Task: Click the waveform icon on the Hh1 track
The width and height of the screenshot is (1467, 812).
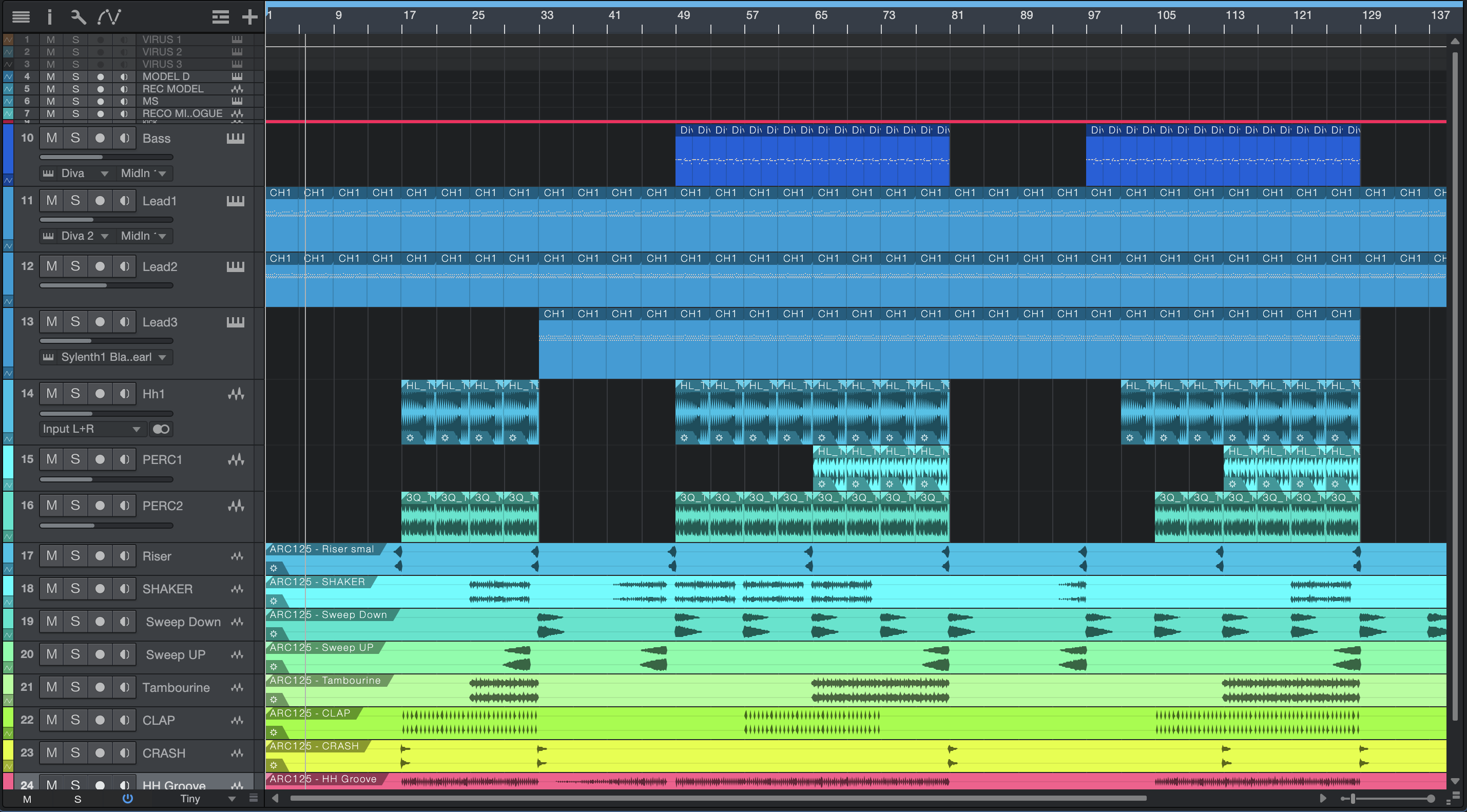Action: point(236,394)
